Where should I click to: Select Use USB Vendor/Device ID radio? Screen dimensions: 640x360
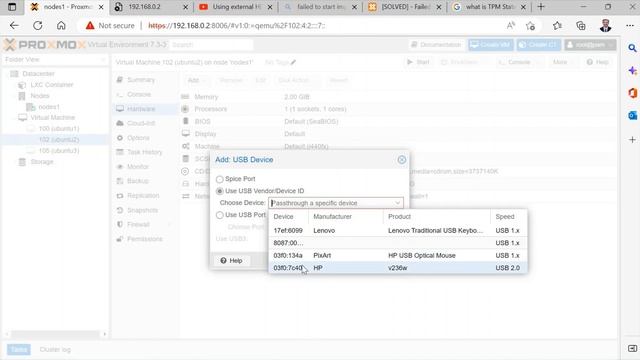[220, 191]
